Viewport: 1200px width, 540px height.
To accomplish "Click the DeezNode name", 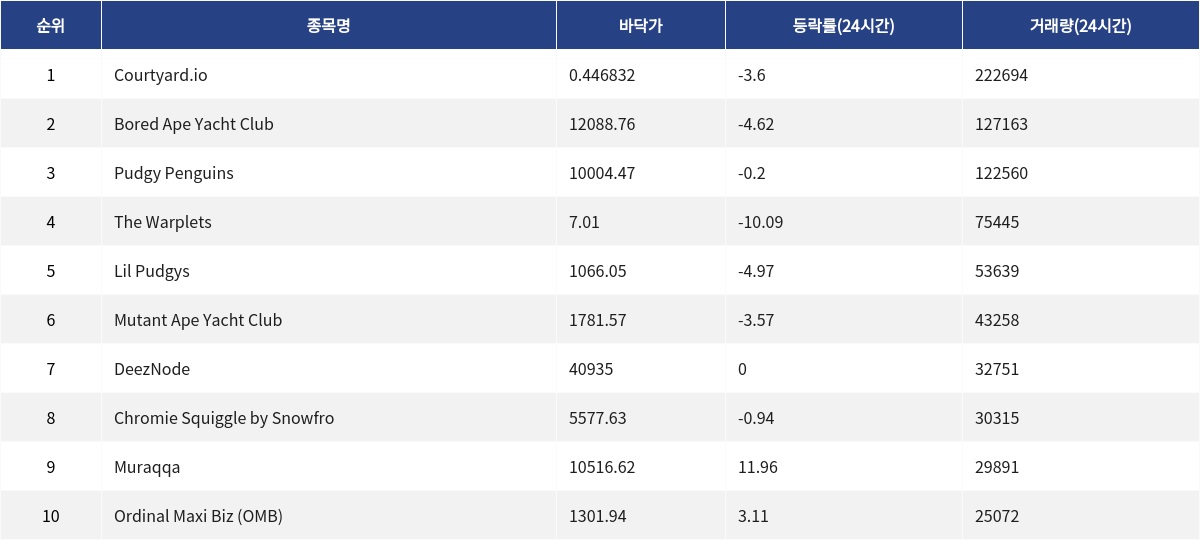I will 152,369.
